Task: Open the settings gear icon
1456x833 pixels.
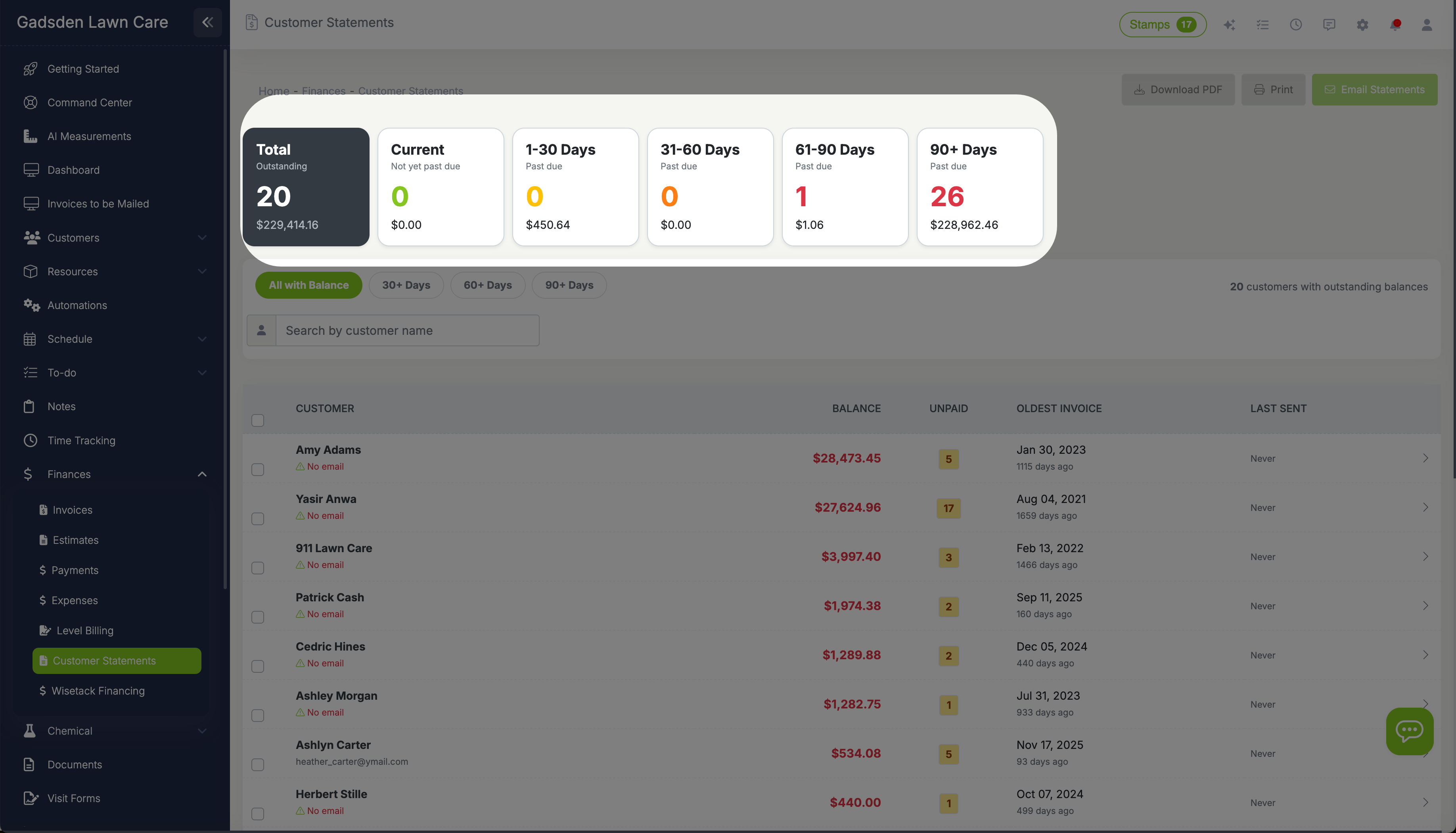Action: [x=1362, y=25]
